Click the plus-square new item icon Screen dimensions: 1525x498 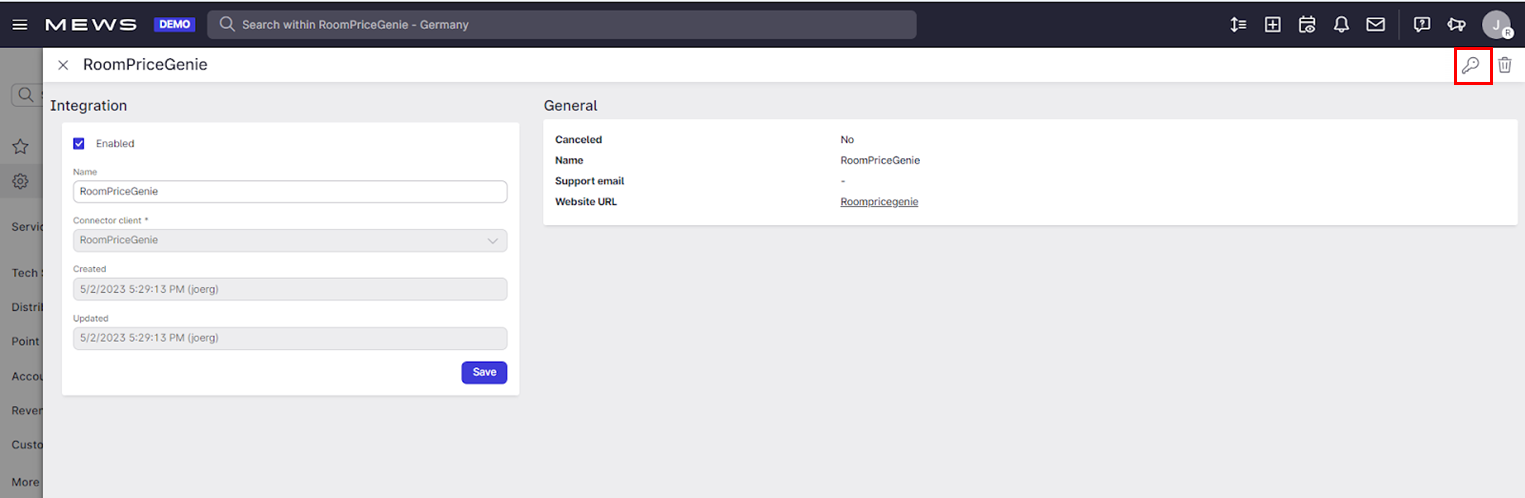[x=1273, y=25]
